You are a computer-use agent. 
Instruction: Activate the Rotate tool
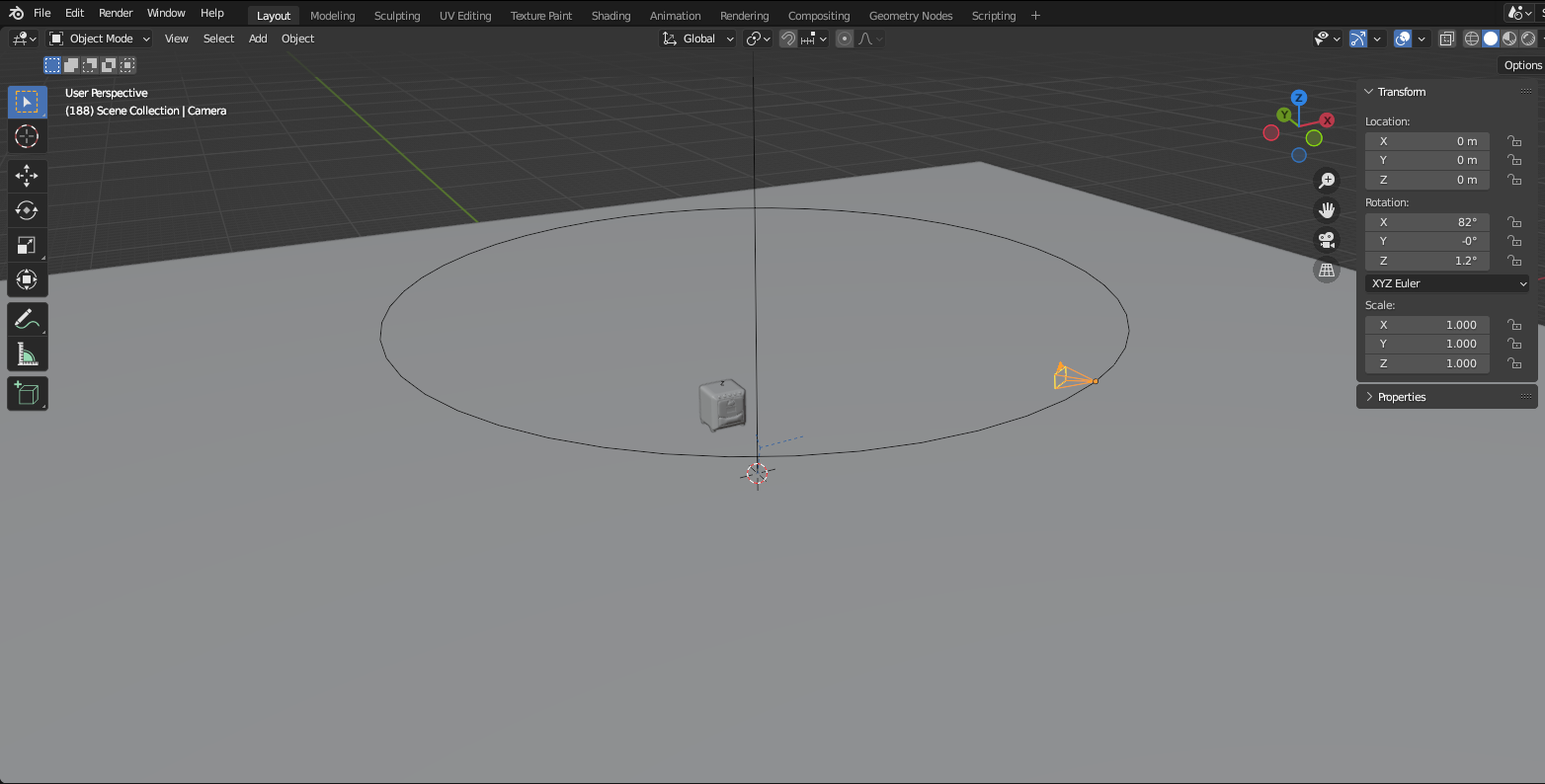[x=27, y=210]
